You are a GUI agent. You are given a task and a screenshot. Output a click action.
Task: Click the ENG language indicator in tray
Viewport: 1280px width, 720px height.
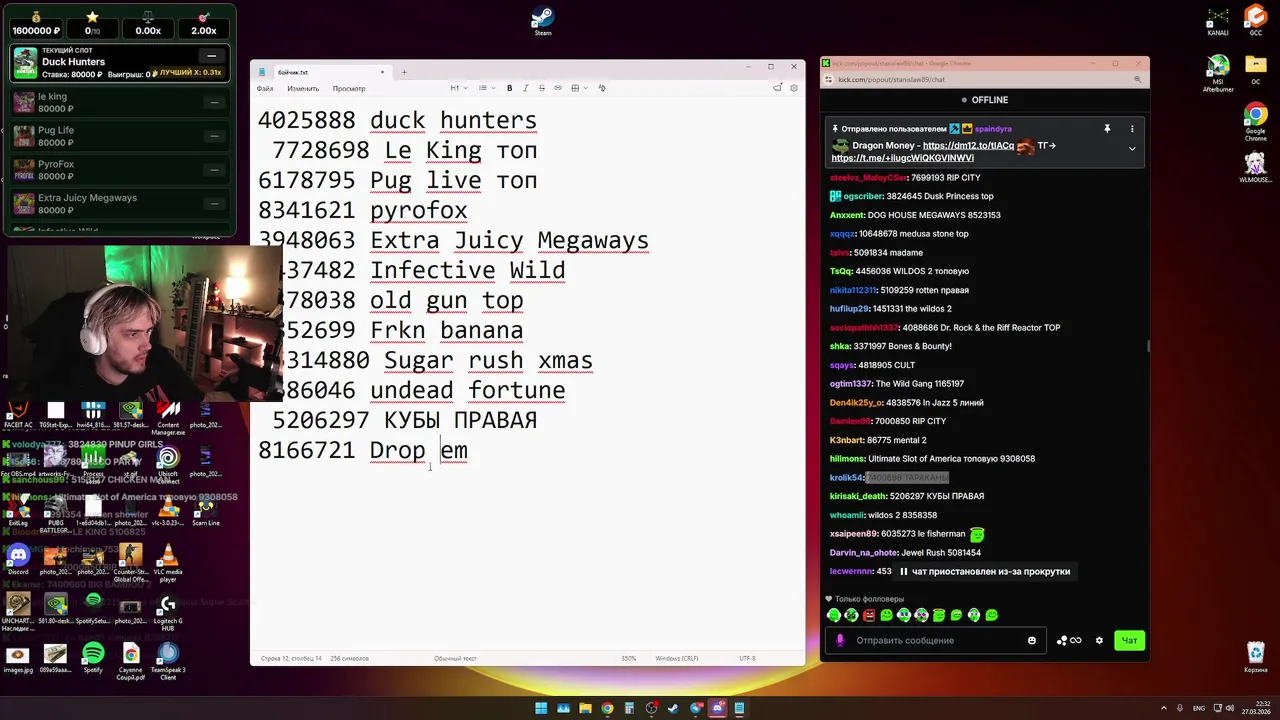click(1199, 708)
